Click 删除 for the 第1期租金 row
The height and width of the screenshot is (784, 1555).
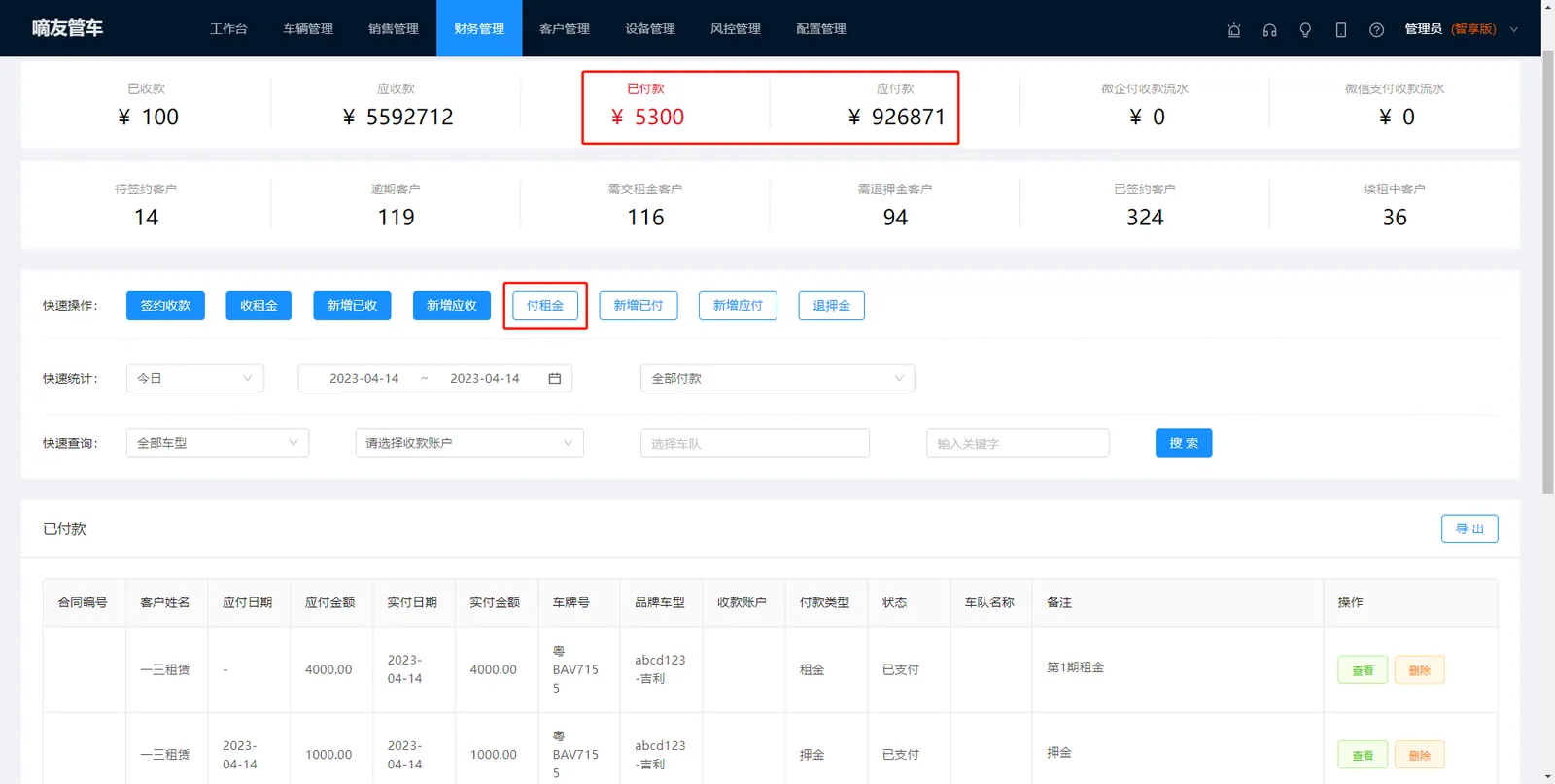tap(1420, 670)
